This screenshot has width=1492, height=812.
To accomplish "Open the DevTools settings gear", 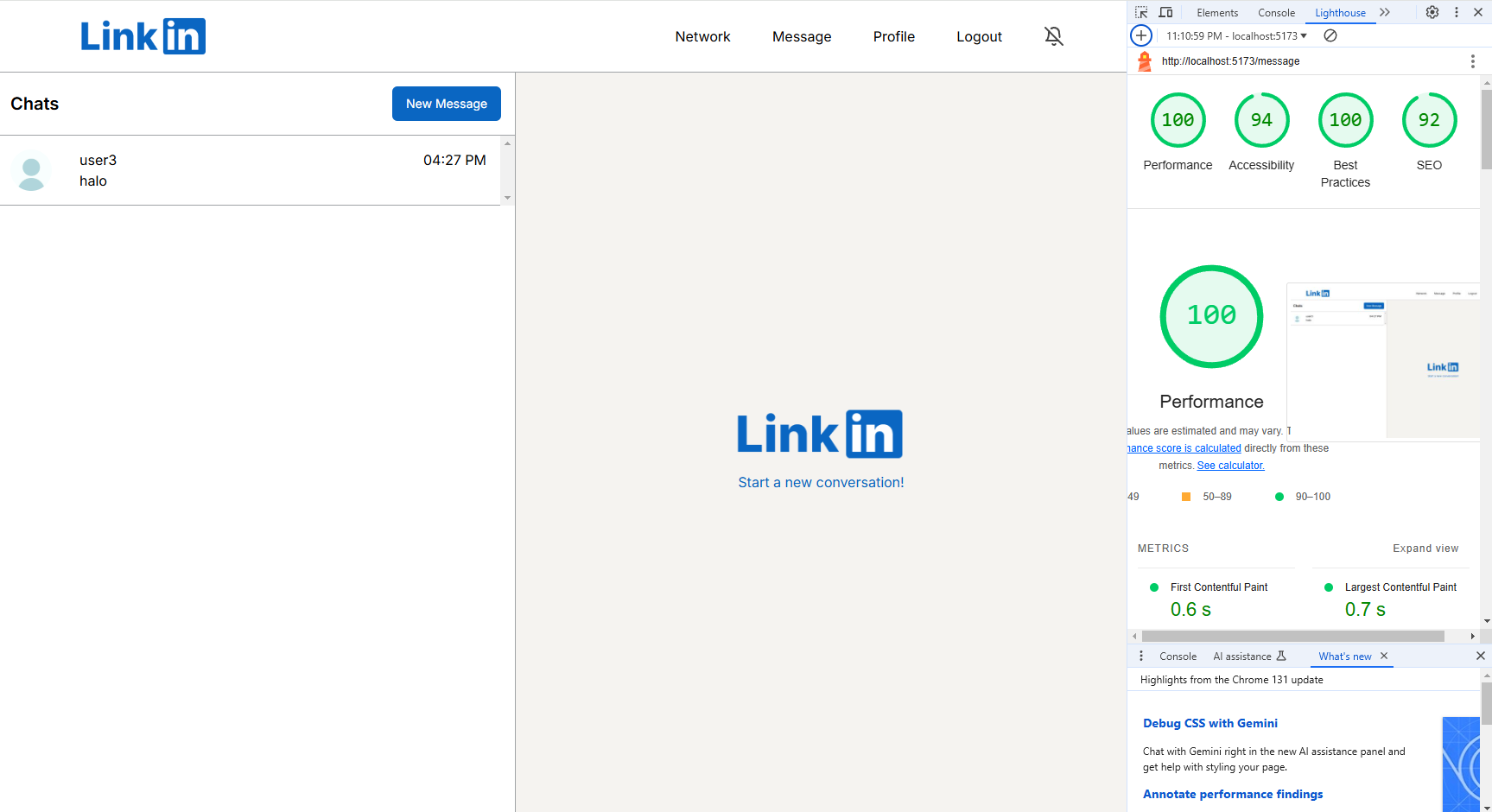I will coord(1432,12).
